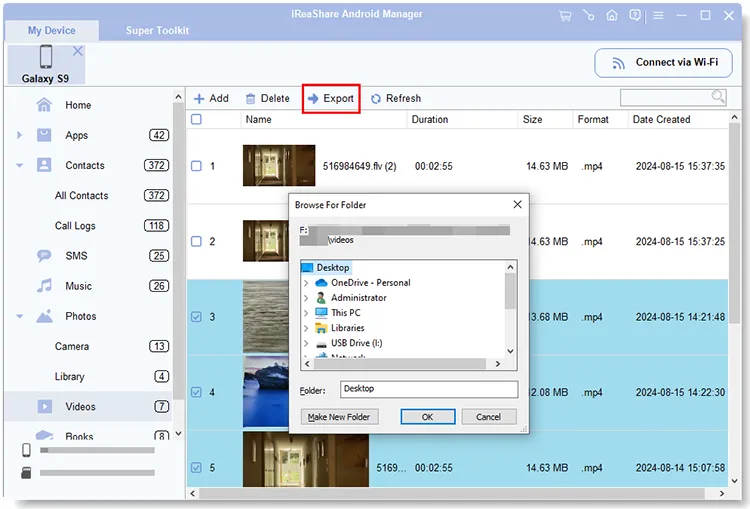Select USB Drive (I:) in folder tree

(356, 343)
